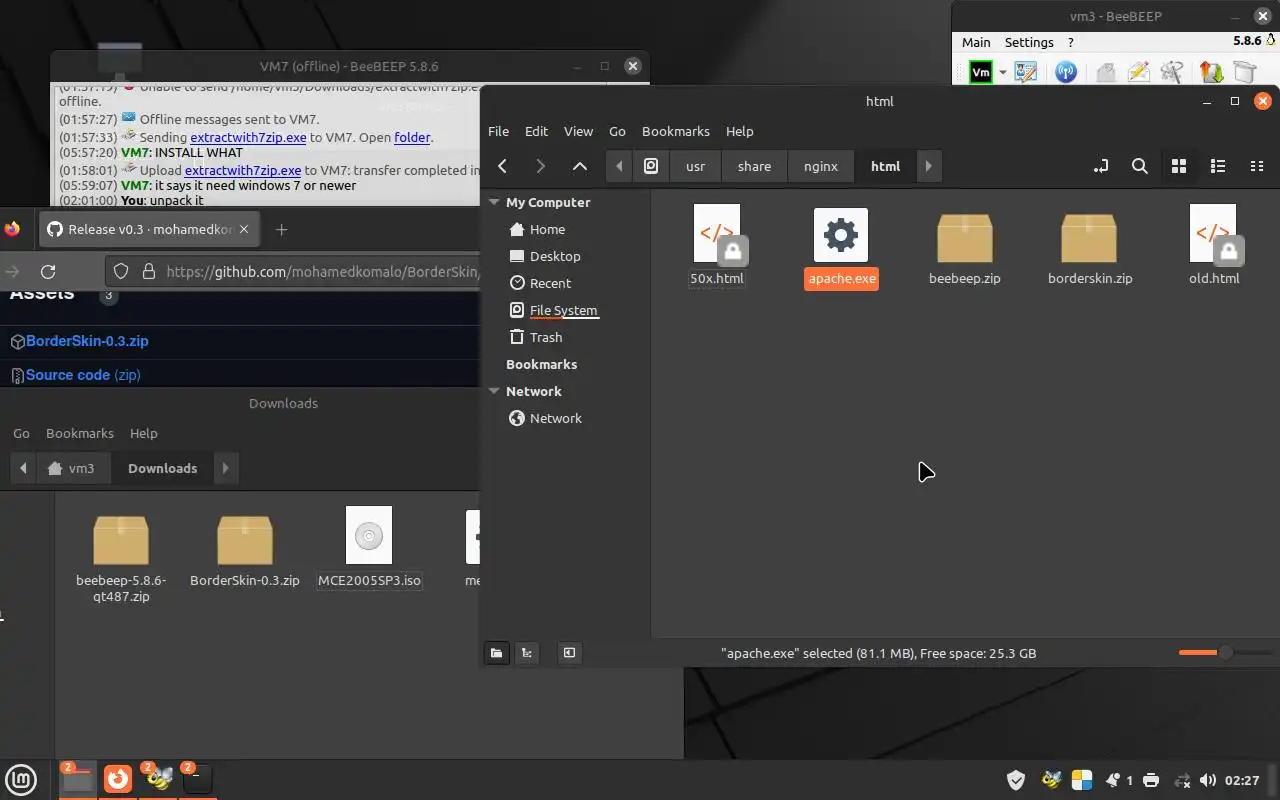Click Firefox icon in taskbar
1280x800 pixels.
coord(118,778)
